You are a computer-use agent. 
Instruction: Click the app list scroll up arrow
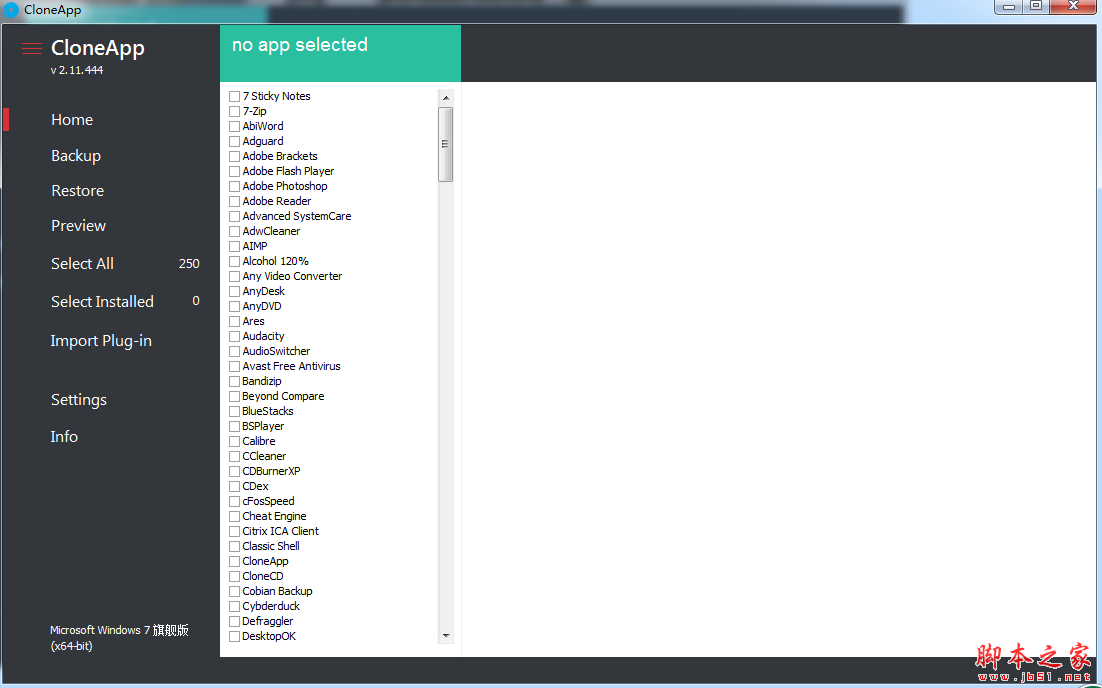tap(445, 97)
